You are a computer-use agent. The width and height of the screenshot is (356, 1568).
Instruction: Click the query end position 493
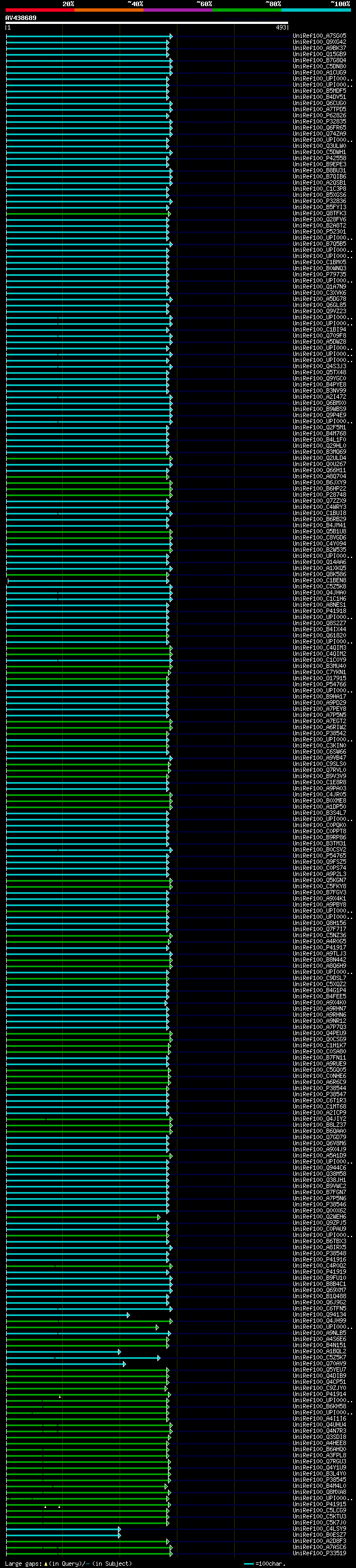point(281,27)
